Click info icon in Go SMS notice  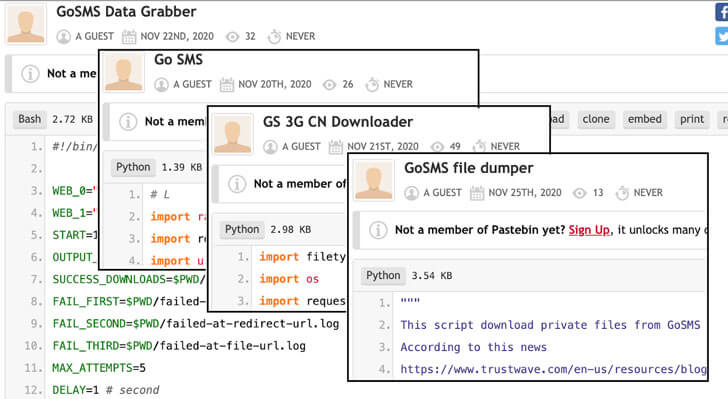128,122
